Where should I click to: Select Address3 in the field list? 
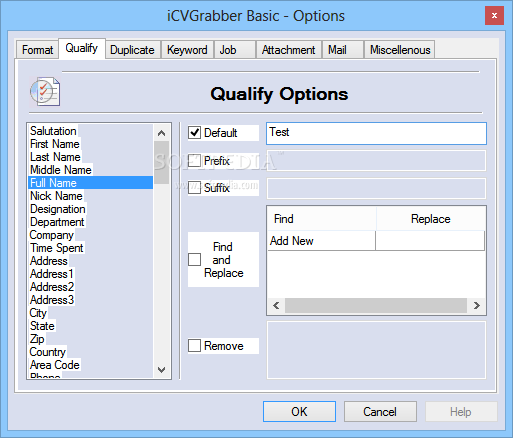[x=90, y=300]
